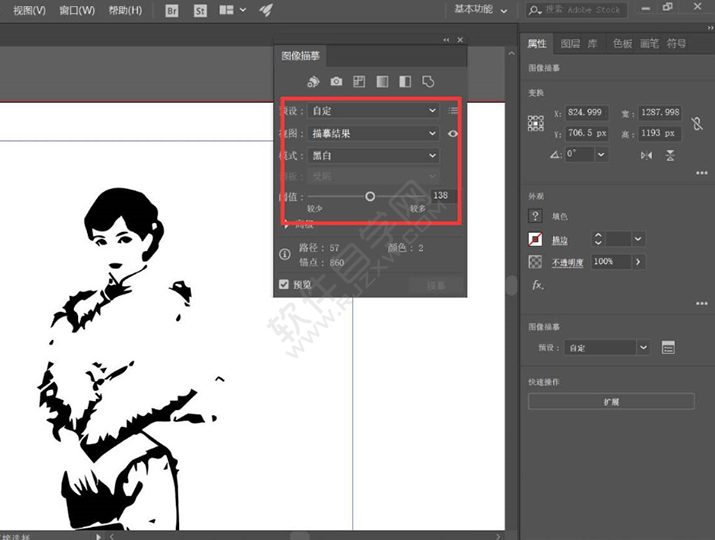
Task: Select the Outline preset icon
Action: point(428,82)
